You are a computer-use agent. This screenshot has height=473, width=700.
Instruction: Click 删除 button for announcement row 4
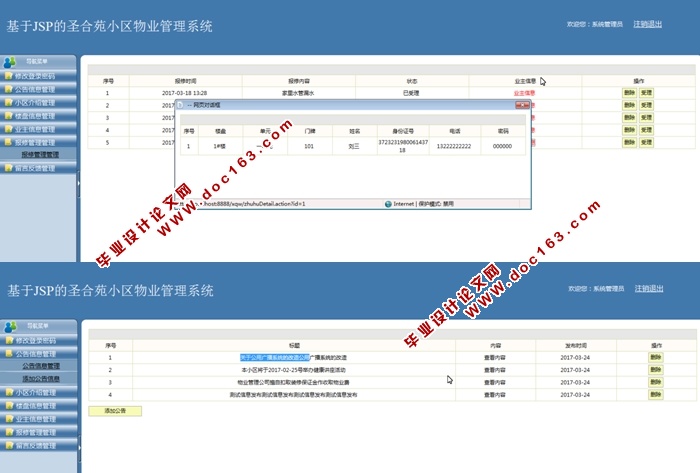[x=656, y=394]
